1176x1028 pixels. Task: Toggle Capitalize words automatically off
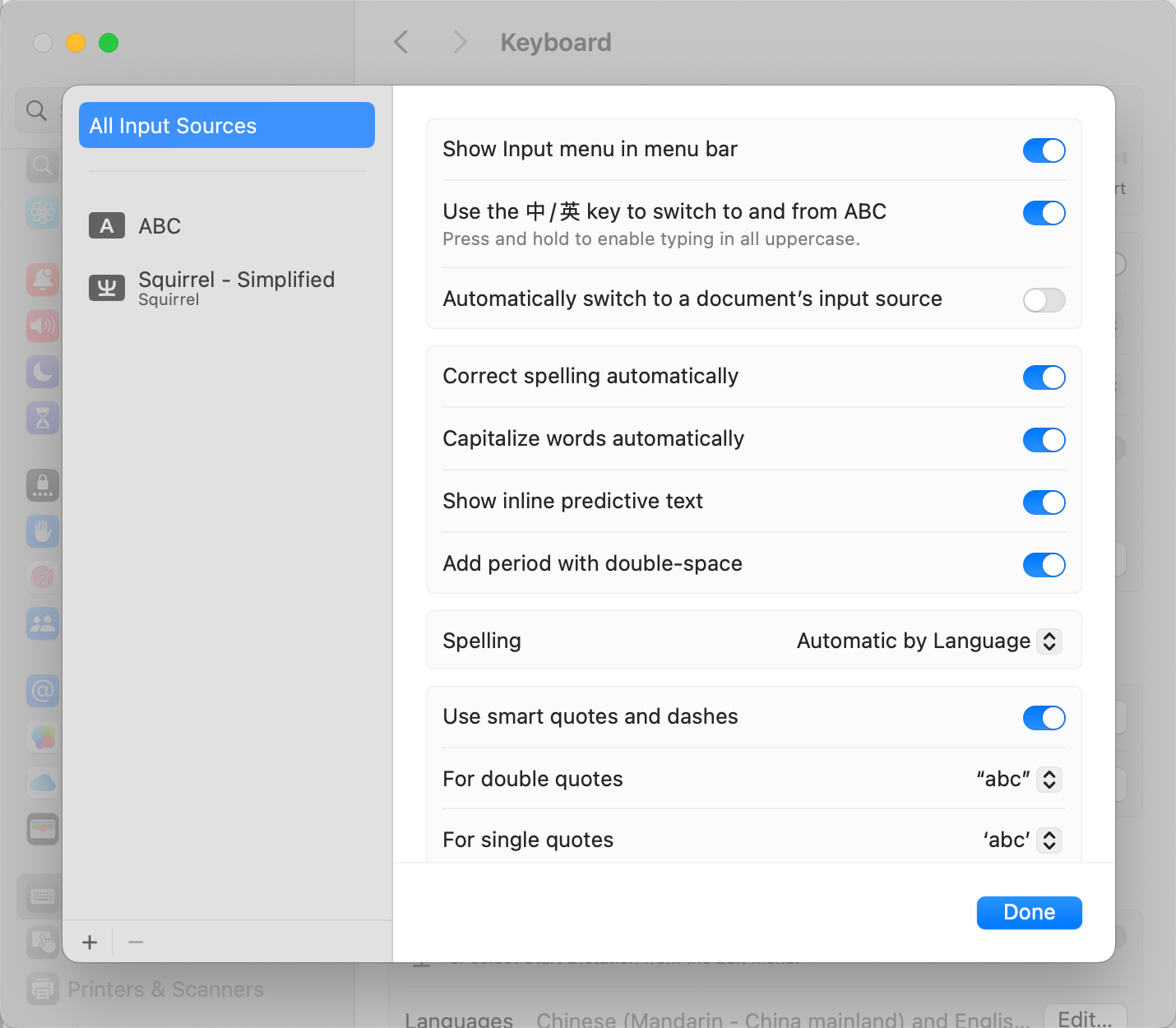[1044, 440]
